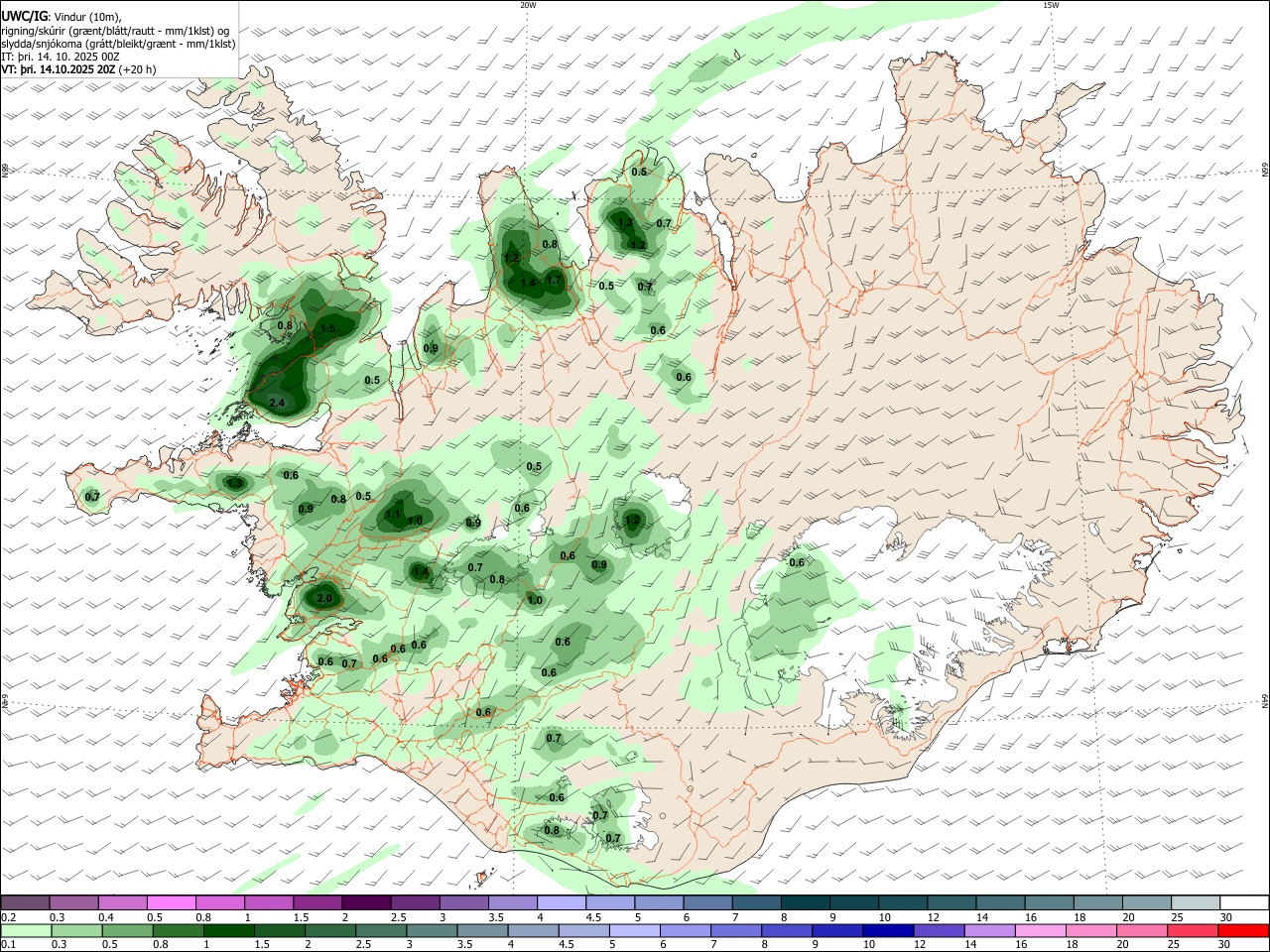Click the '1.1' precipitation value on the map
The height and width of the screenshot is (952, 1270).
[x=393, y=515]
